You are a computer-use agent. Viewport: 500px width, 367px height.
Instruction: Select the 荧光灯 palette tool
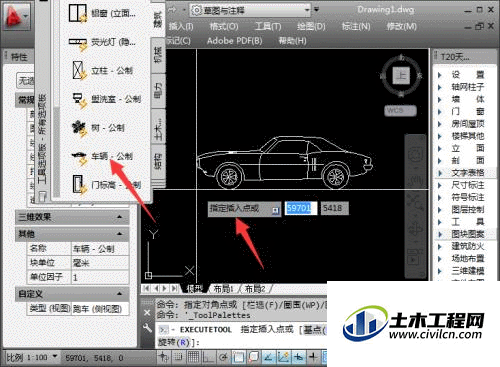coord(103,42)
